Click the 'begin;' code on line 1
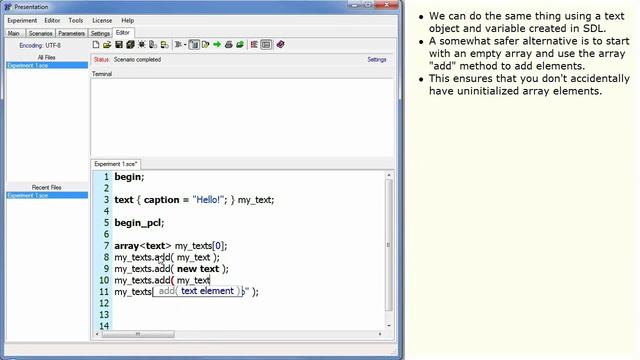 click(129, 177)
